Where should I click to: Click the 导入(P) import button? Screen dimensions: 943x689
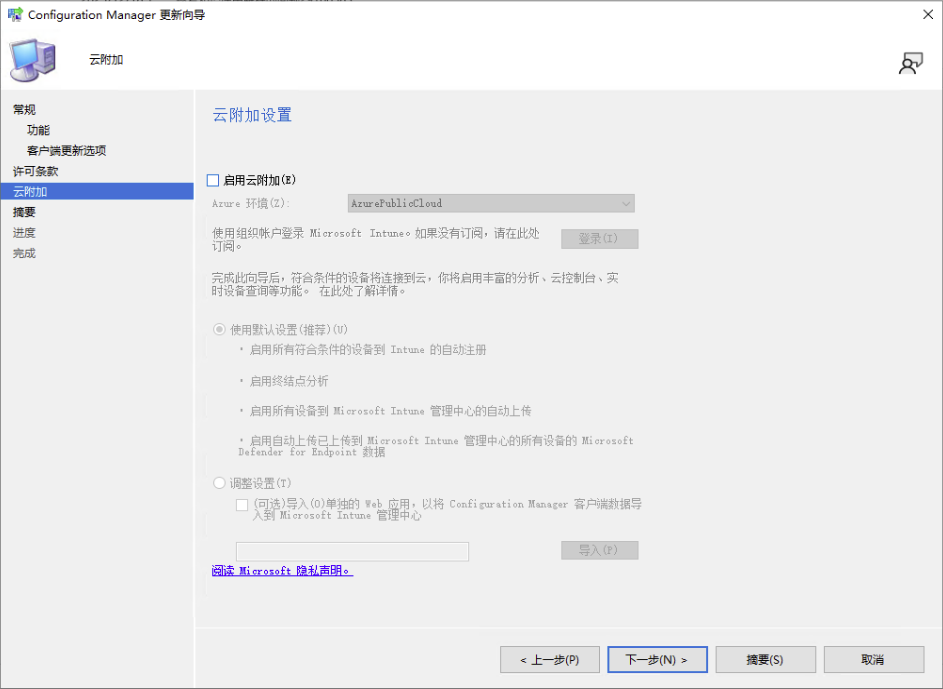tap(600, 550)
